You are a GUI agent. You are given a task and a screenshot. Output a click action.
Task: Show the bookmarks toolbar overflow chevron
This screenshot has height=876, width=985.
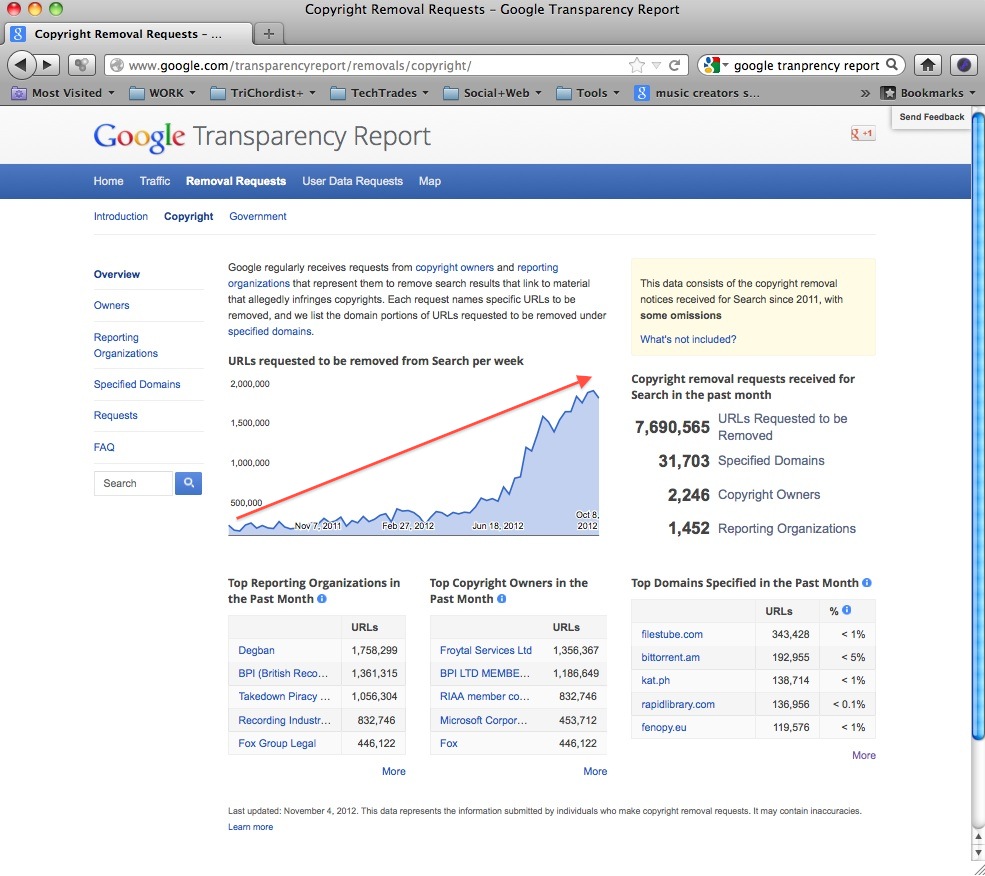pyautogui.click(x=864, y=93)
